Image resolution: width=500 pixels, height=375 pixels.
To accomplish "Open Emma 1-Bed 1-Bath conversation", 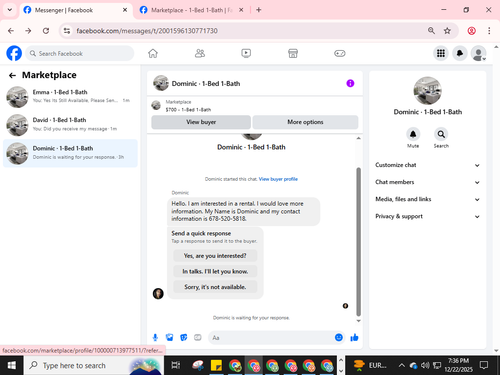I will click(x=70, y=97).
